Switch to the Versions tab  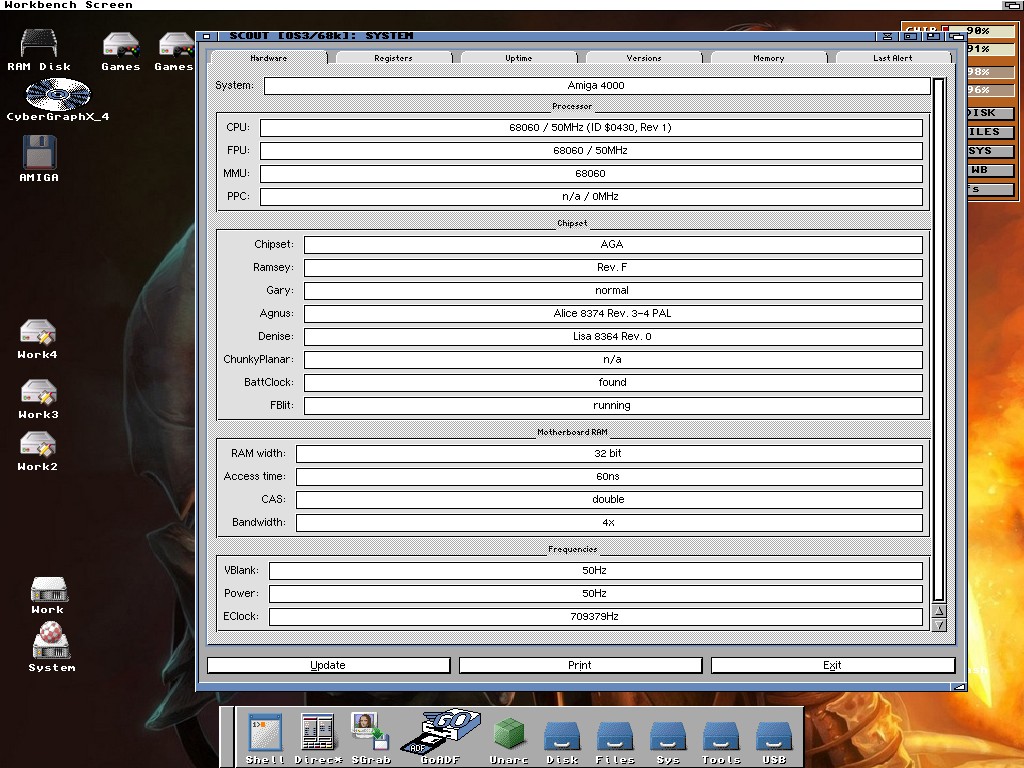644,58
